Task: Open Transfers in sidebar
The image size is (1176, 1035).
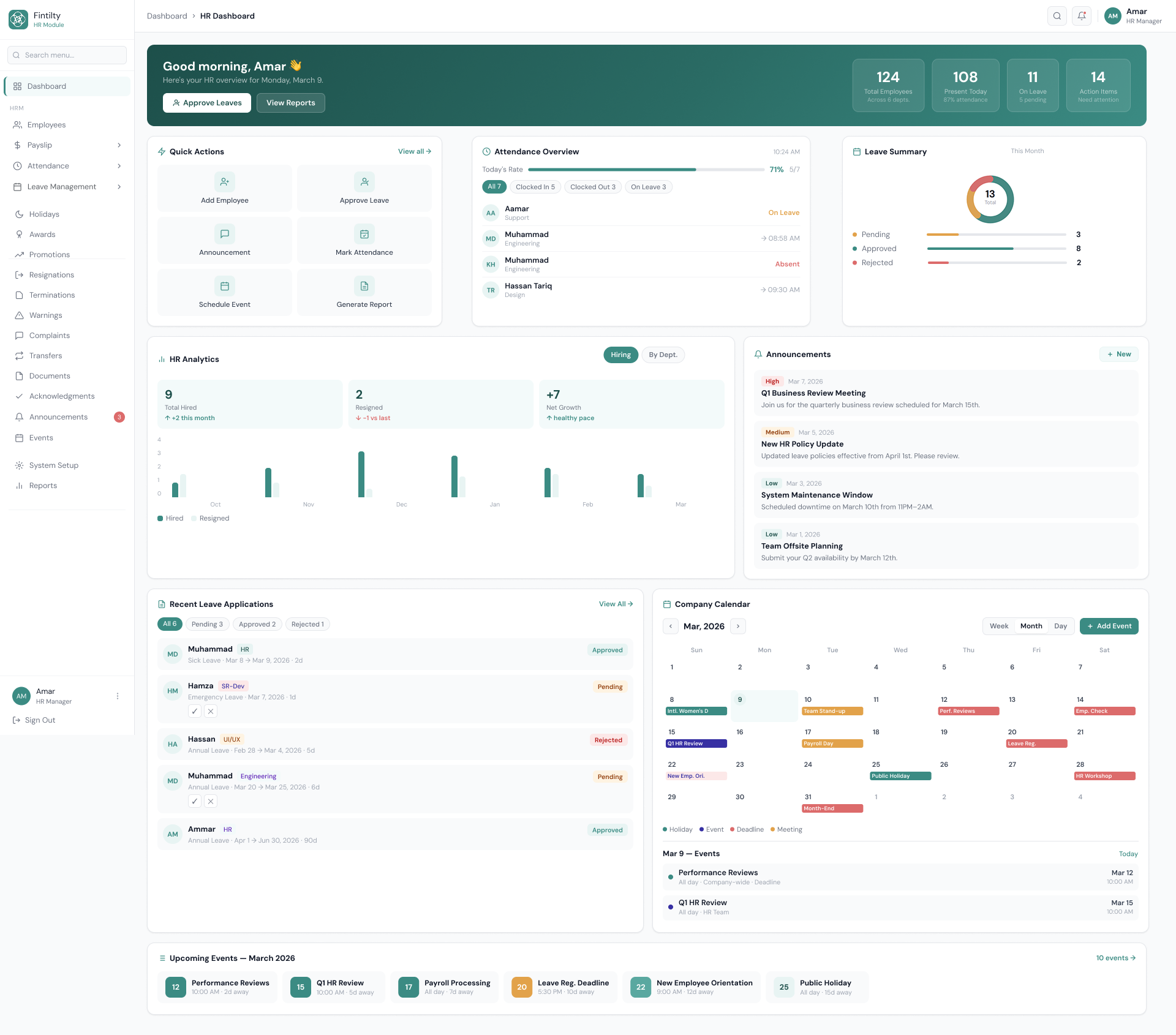Action: 67,356
